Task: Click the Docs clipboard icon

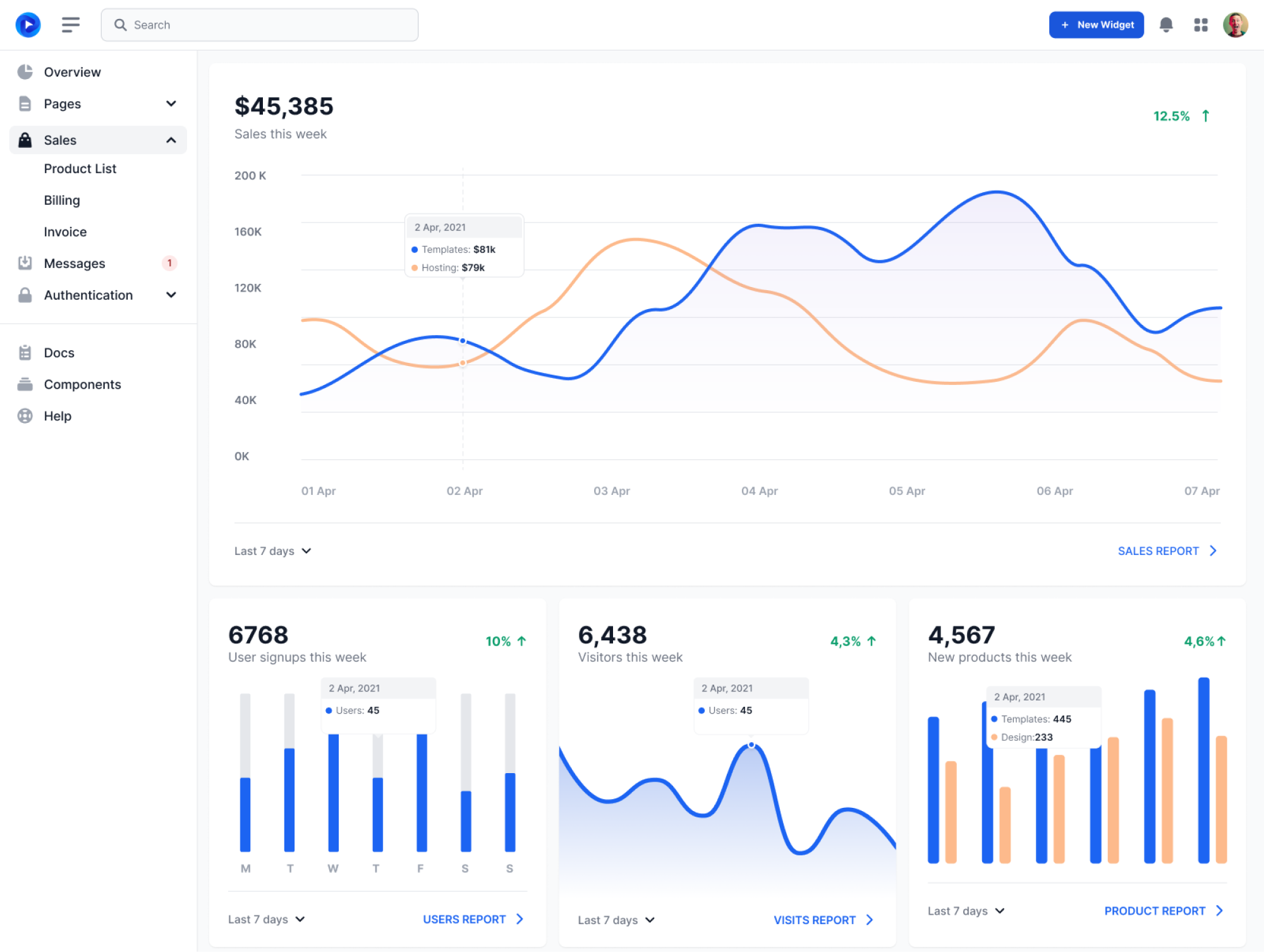Action: [x=25, y=353]
